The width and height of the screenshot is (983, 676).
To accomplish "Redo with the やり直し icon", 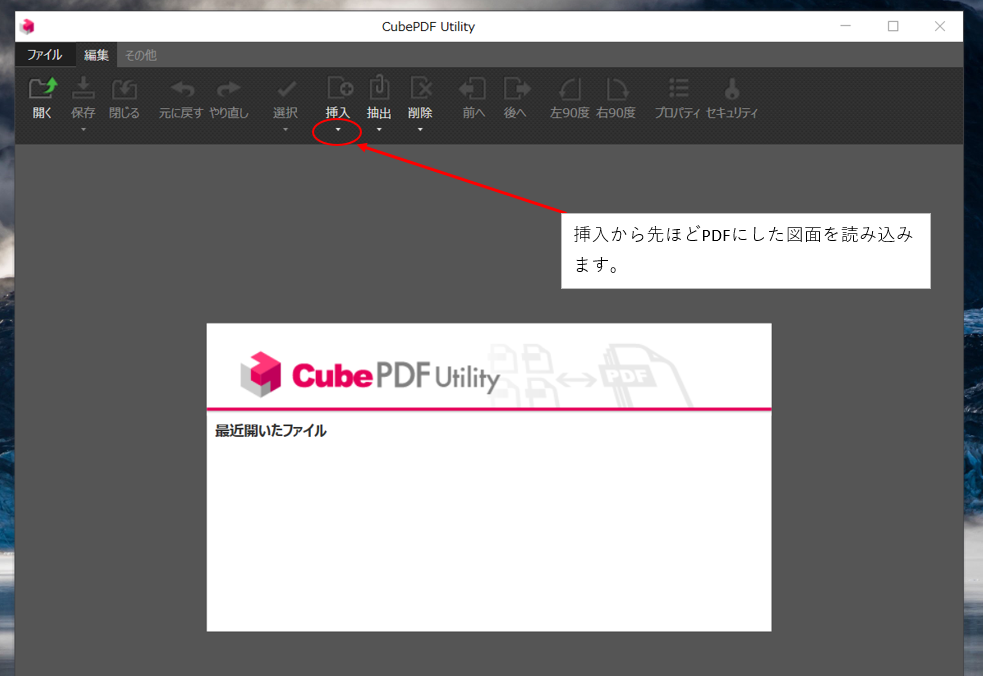I will [228, 89].
